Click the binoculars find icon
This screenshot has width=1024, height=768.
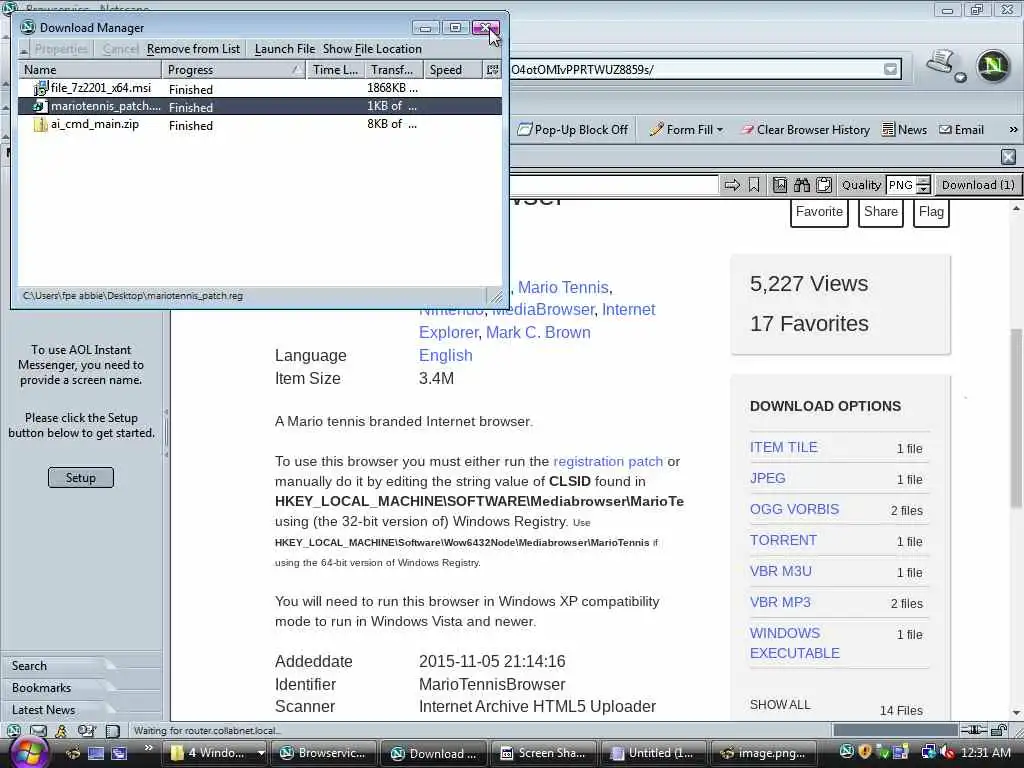[802, 185]
